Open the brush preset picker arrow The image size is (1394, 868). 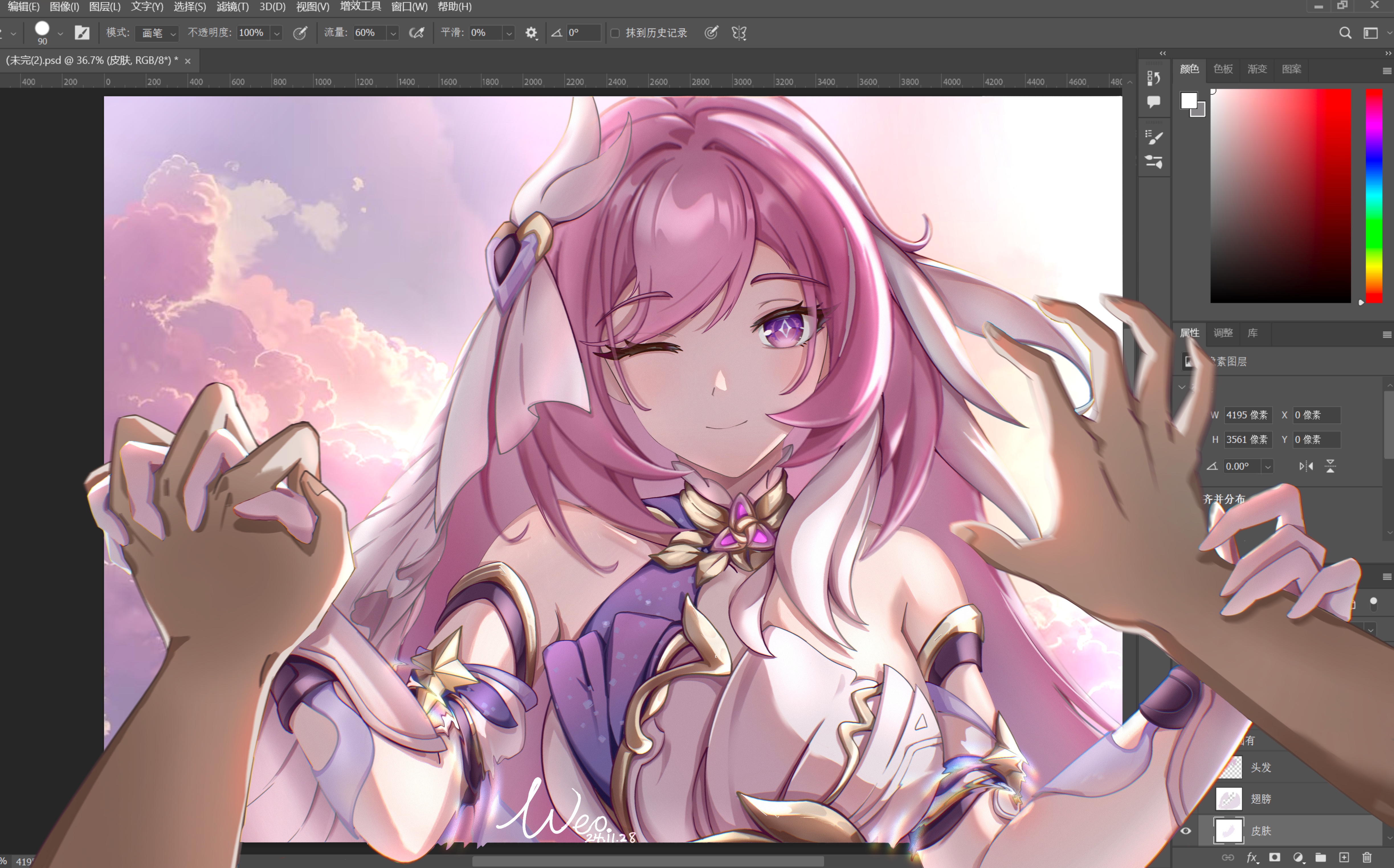60,33
